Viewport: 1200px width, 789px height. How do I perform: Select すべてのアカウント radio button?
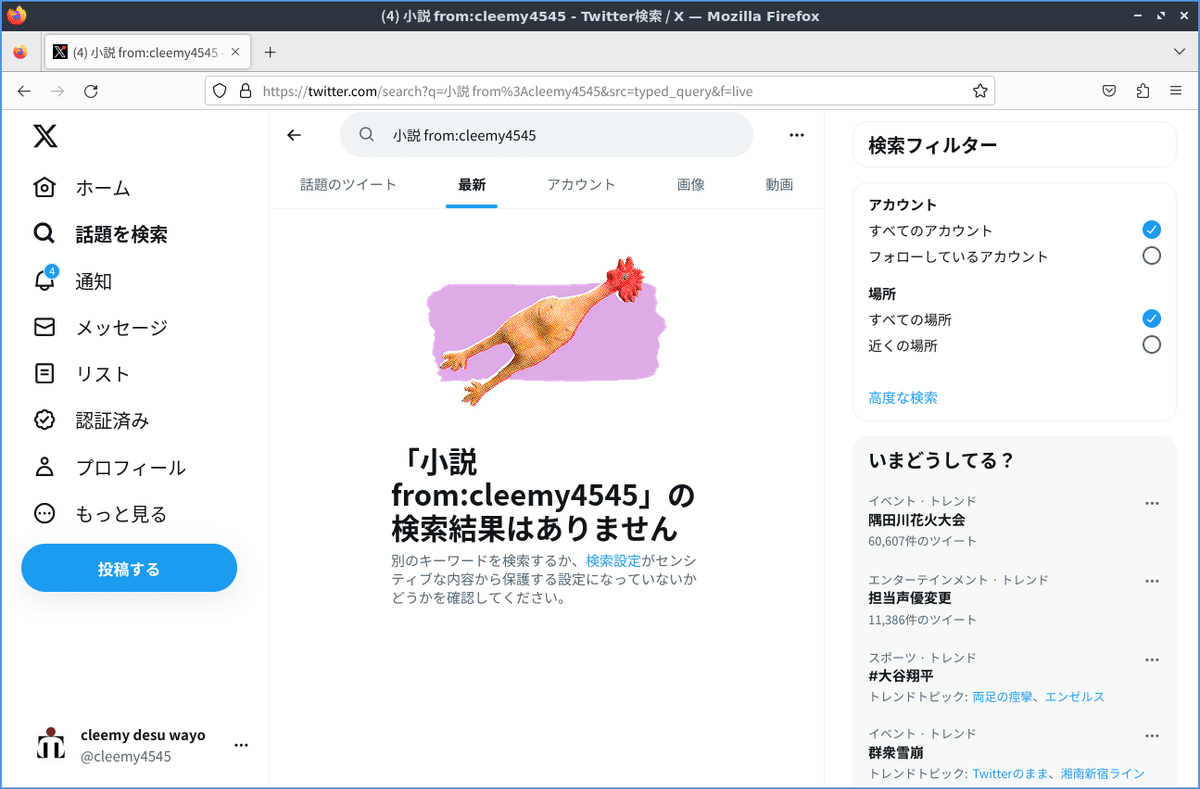tap(1152, 229)
